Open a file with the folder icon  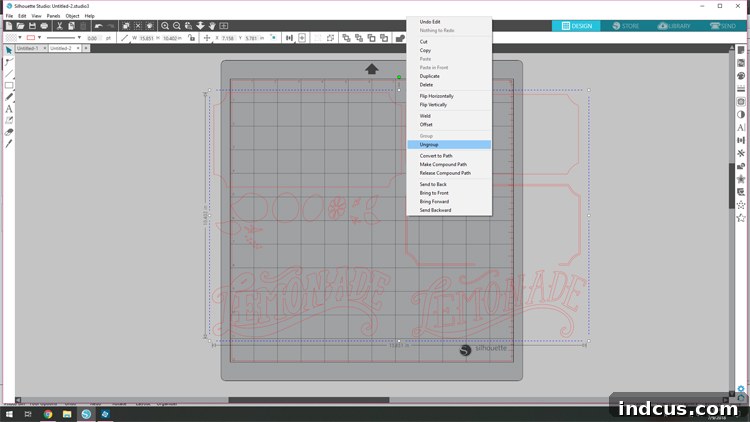20,26
